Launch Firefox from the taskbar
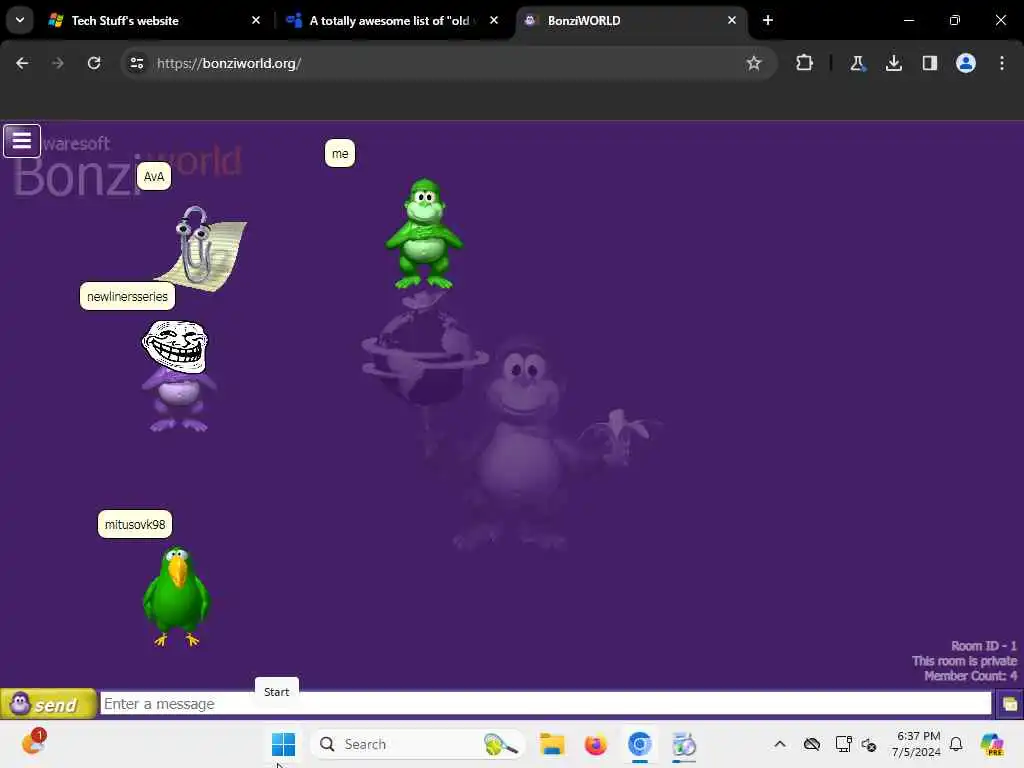The width and height of the screenshot is (1024, 768). (x=596, y=744)
